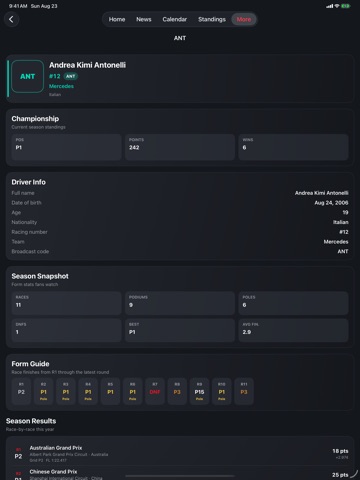360x480 pixels.
Task: Select the POS P1 championship tile
Action: (66, 147)
